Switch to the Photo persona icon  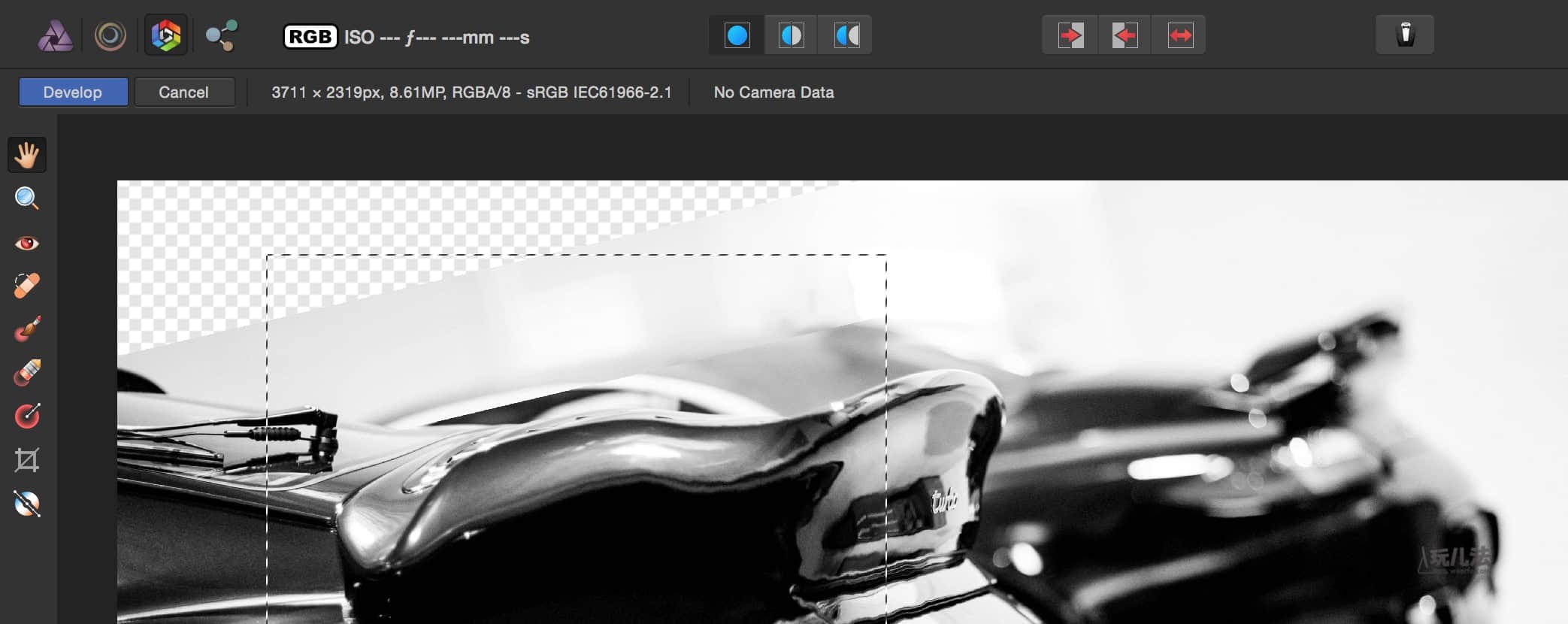pyautogui.click(x=56, y=35)
